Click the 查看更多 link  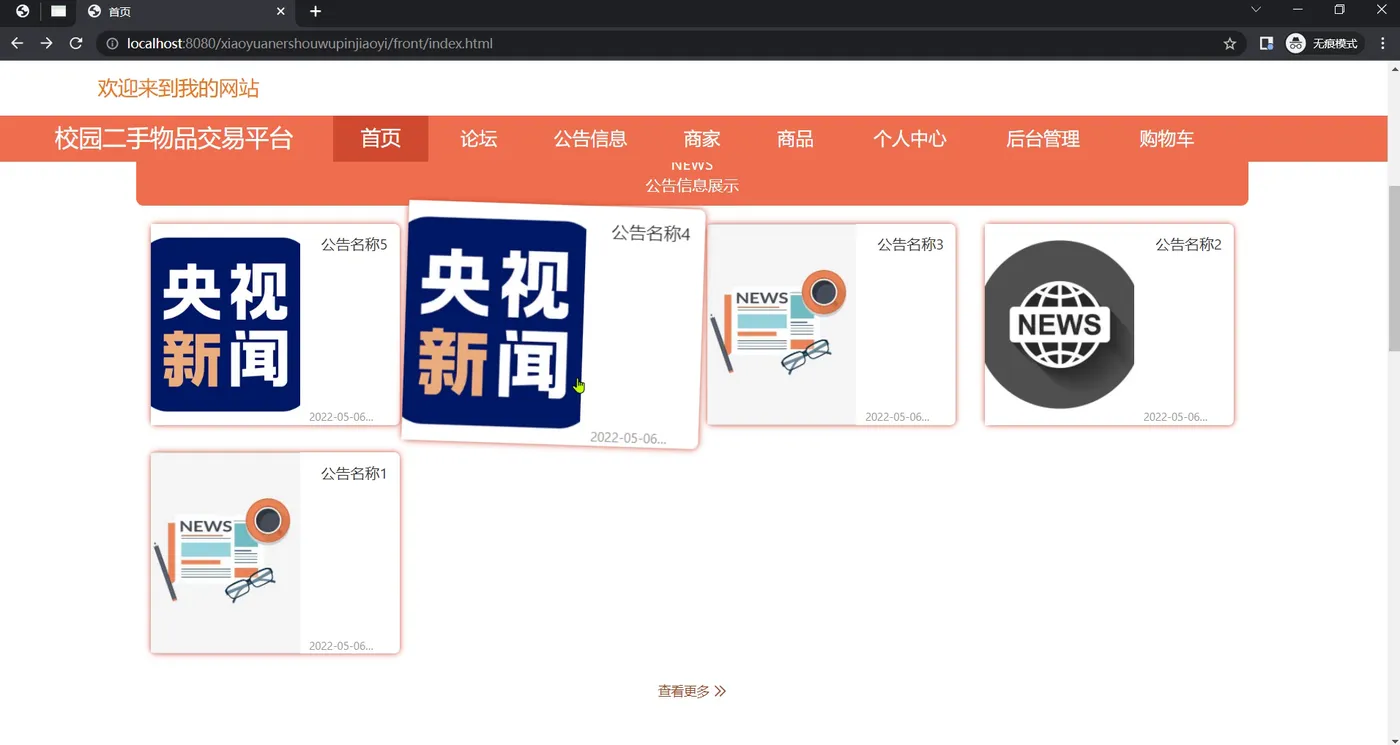[684, 691]
